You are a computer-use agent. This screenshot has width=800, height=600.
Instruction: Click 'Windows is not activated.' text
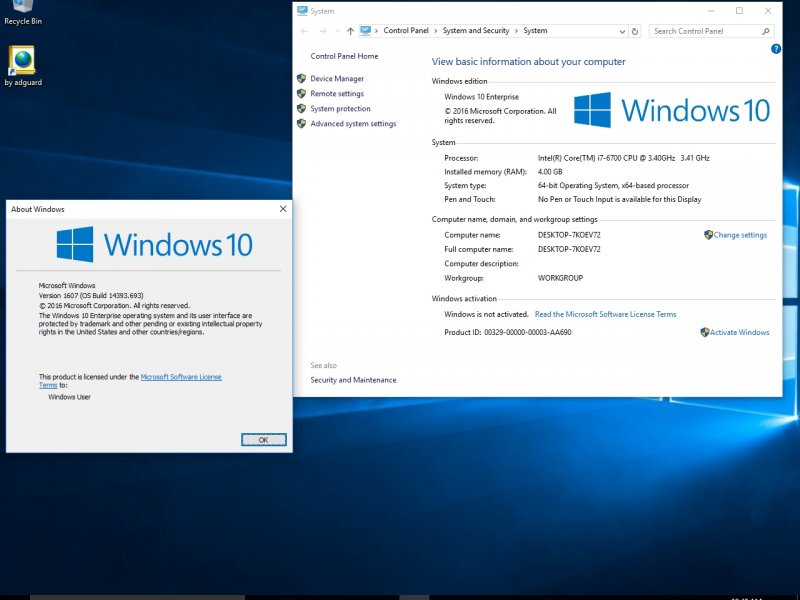[x=486, y=314]
